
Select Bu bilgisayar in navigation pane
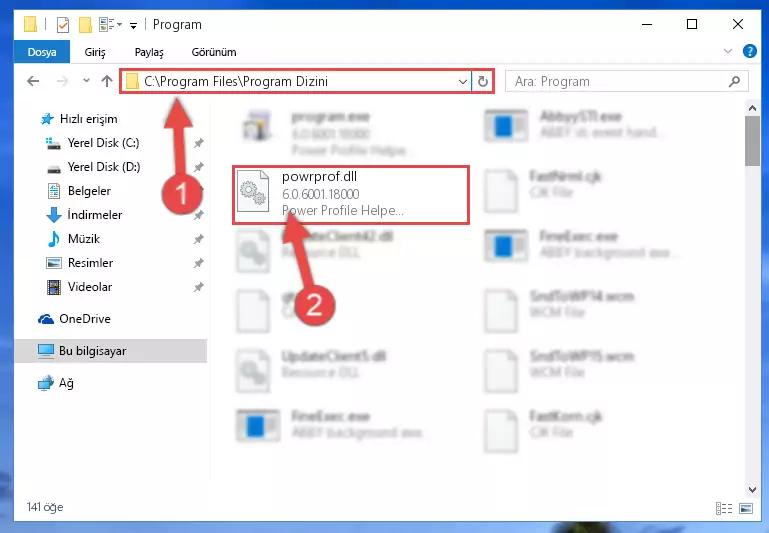click(111, 351)
